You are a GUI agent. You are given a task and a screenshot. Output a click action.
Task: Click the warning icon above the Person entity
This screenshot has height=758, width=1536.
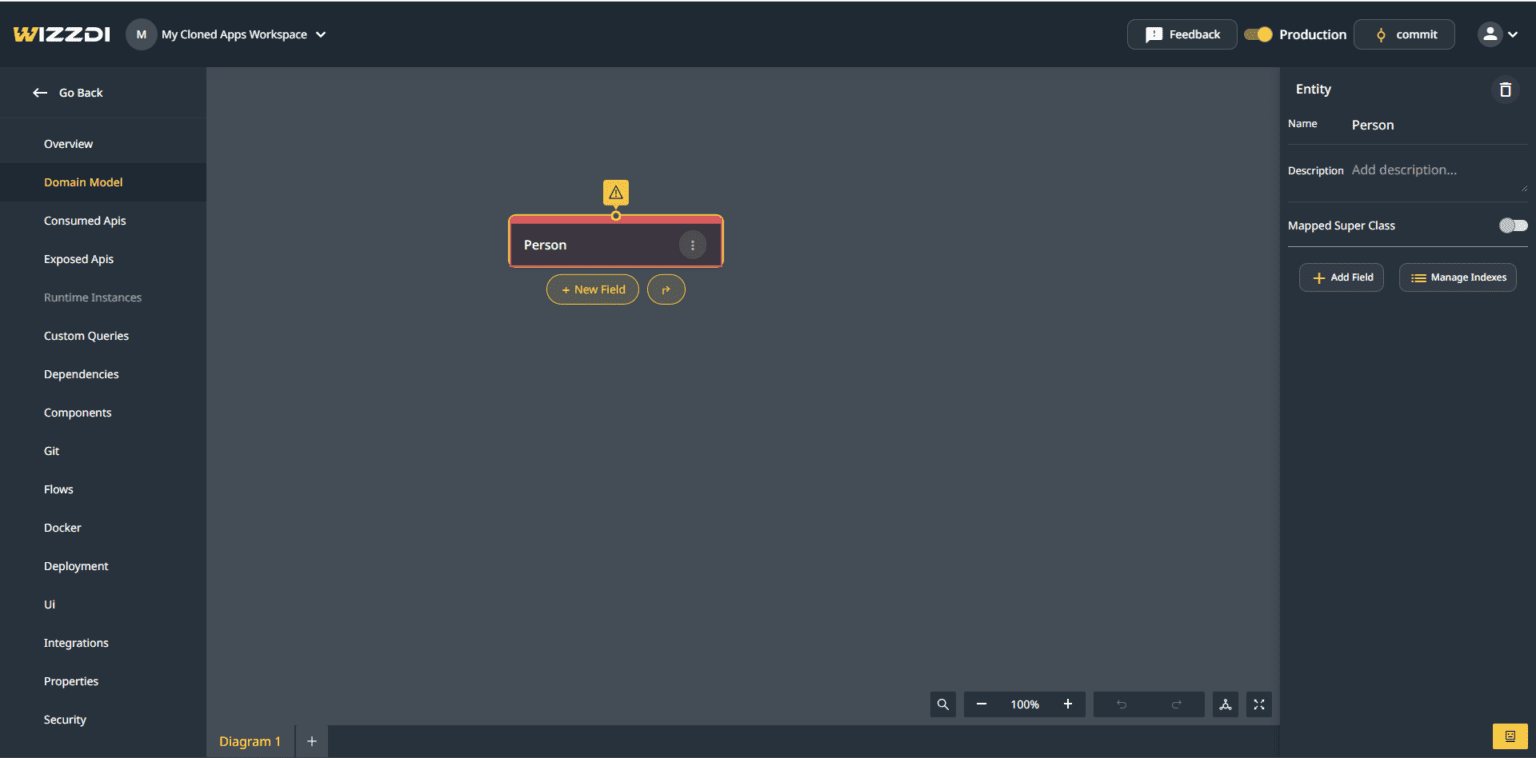(x=616, y=192)
